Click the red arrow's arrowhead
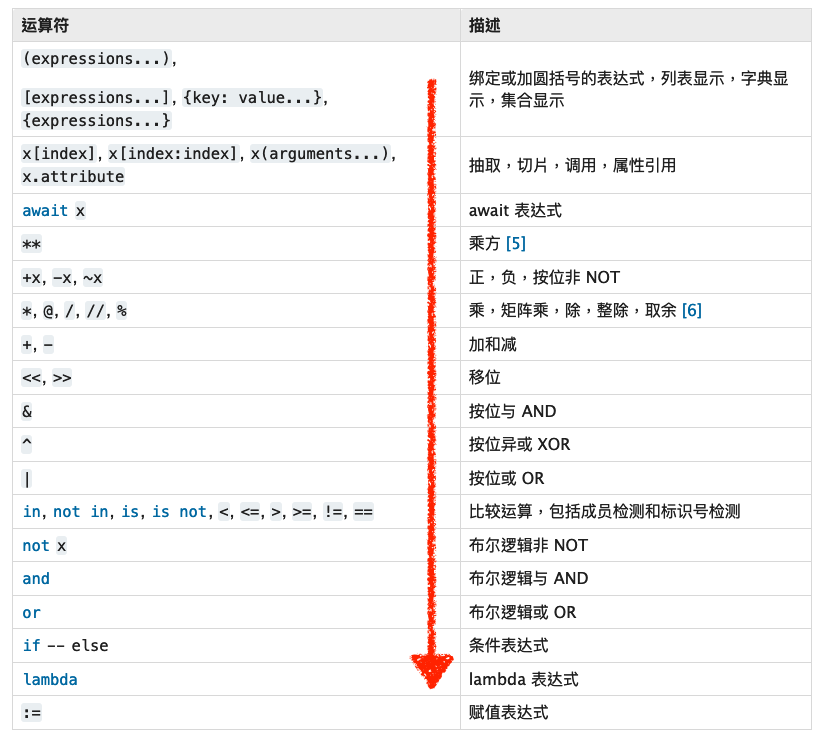The width and height of the screenshot is (820, 740). [x=431, y=670]
